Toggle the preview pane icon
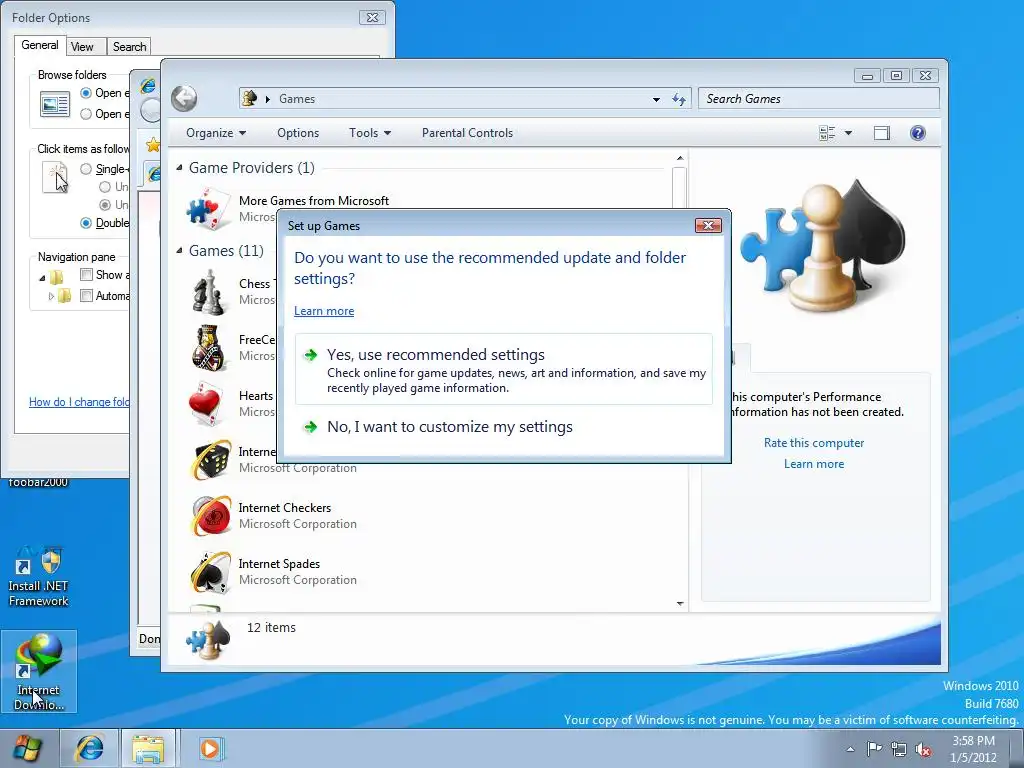The width and height of the screenshot is (1024, 768). [x=882, y=133]
